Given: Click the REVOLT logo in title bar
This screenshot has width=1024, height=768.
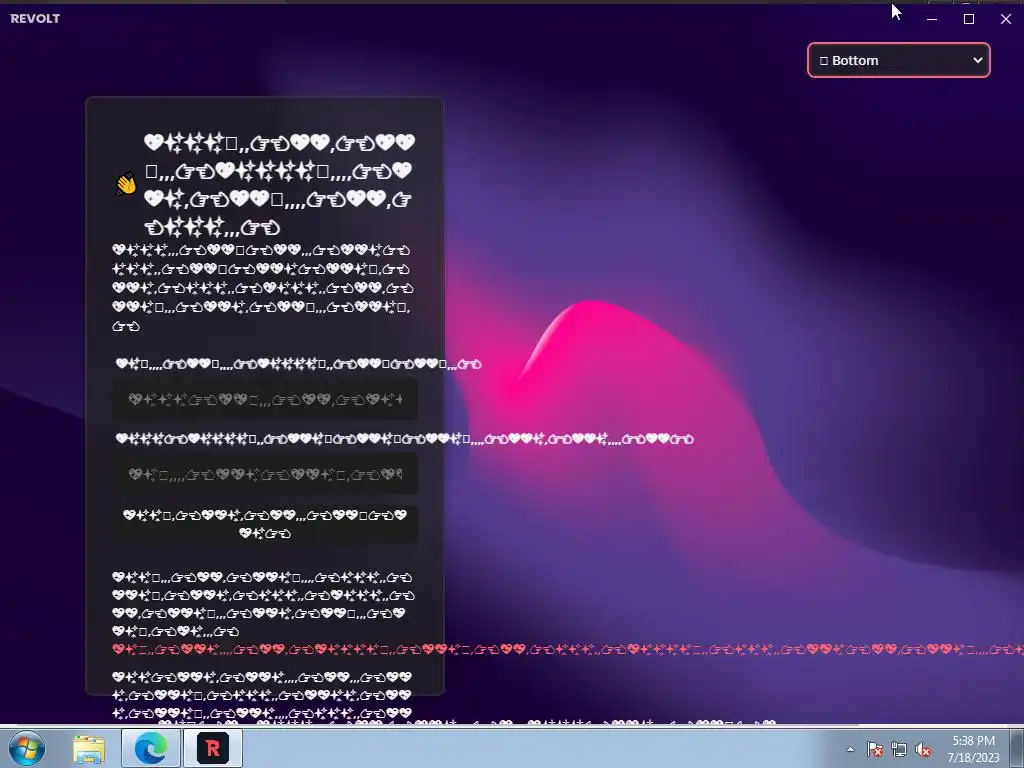Looking at the screenshot, I should [x=35, y=19].
